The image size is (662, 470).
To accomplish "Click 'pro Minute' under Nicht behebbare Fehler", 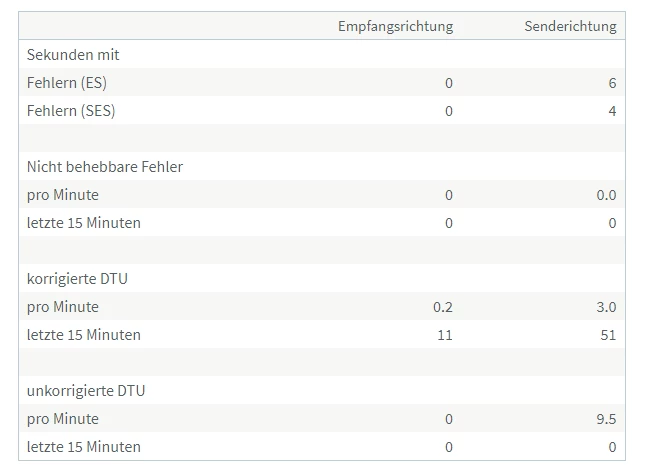I will pos(63,195).
